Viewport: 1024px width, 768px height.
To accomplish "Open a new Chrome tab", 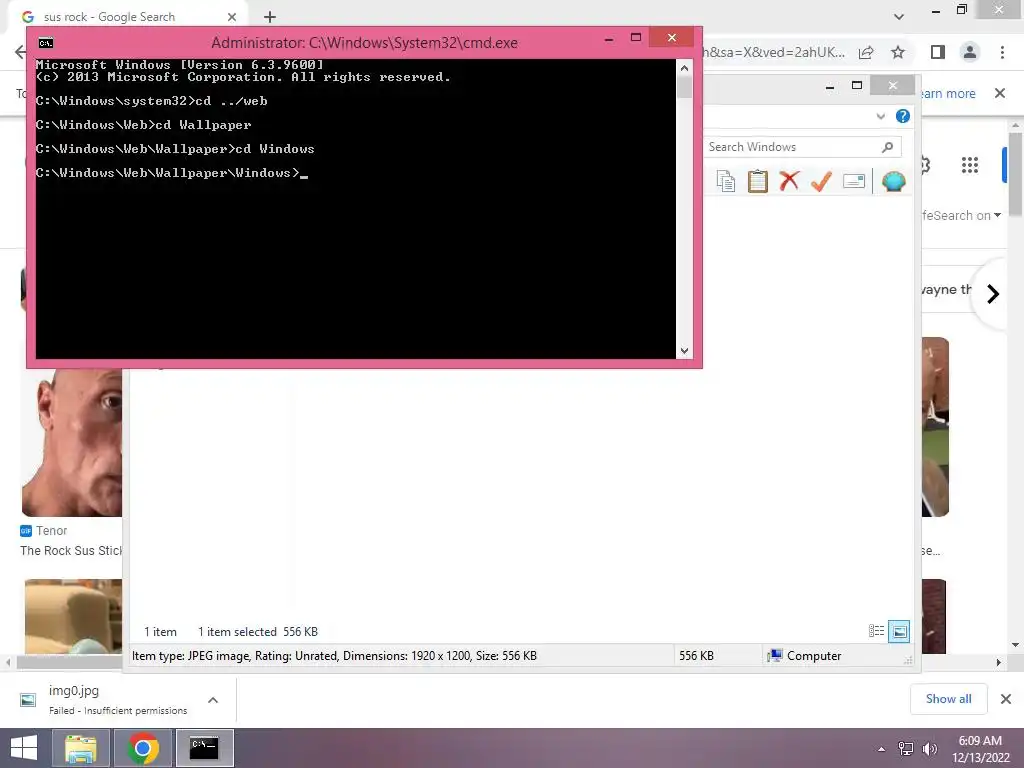I will [270, 17].
